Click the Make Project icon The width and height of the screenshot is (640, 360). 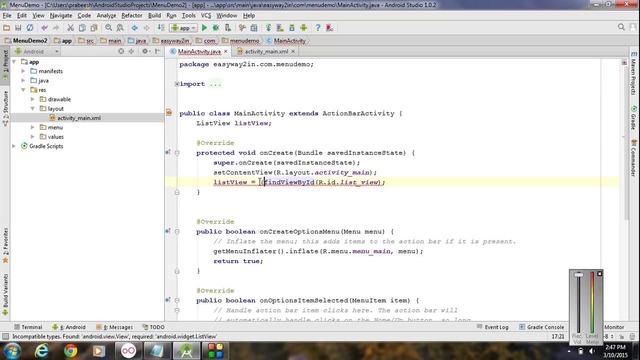coord(161,28)
